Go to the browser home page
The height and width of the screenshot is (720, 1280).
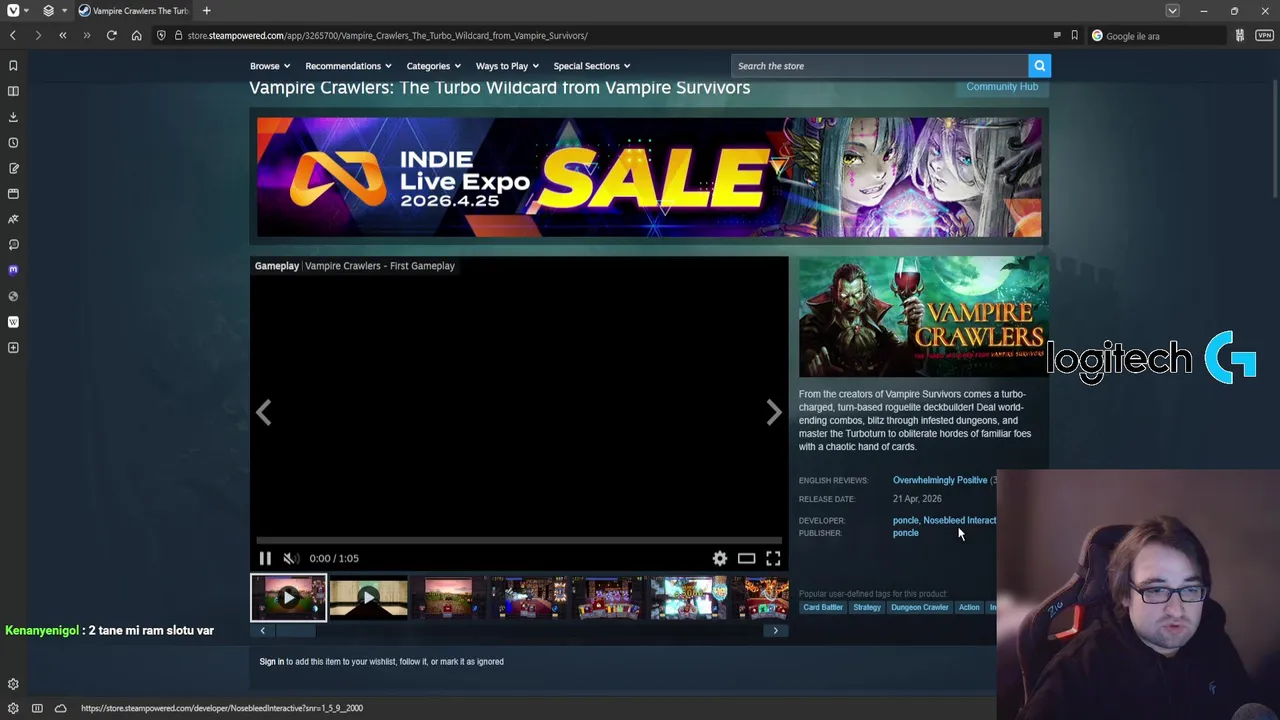point(137,36)
